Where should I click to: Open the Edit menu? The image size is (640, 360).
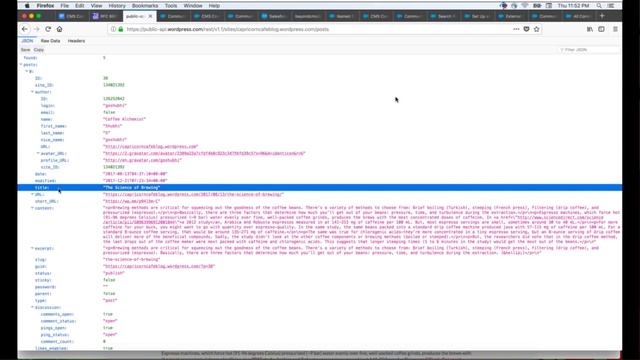80,6
